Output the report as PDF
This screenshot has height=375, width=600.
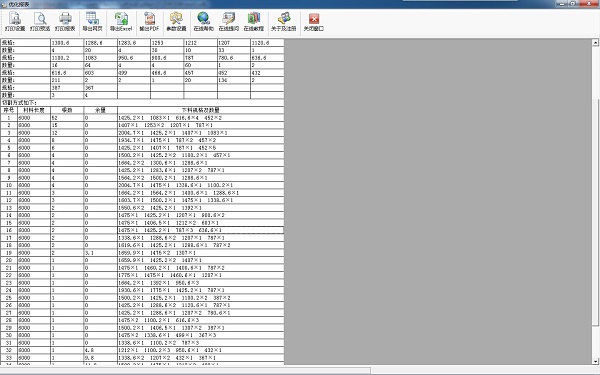click(149, 22)
